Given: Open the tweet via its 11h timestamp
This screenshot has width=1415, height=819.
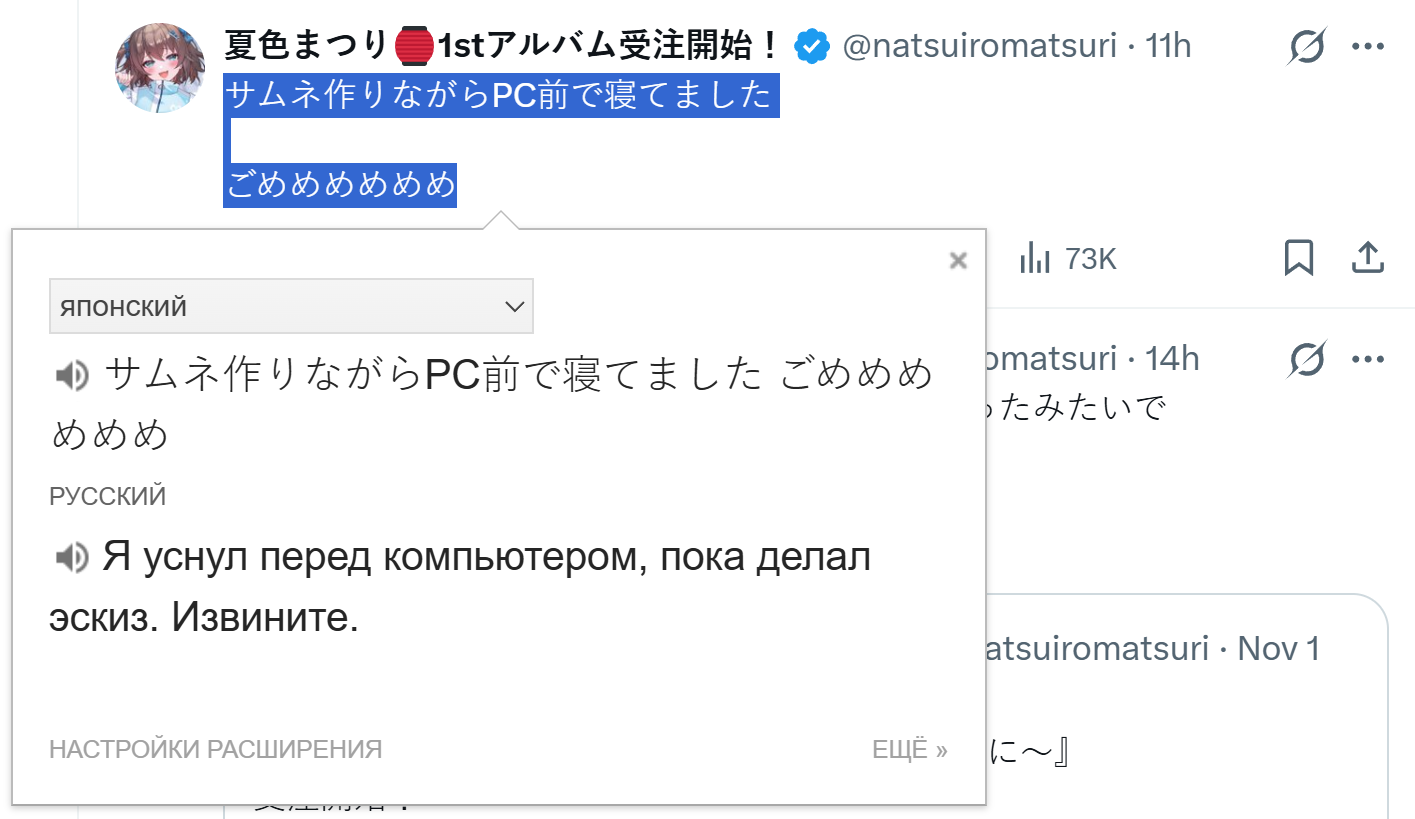Looking at the screenshot, I should [x=1168, y=46].
